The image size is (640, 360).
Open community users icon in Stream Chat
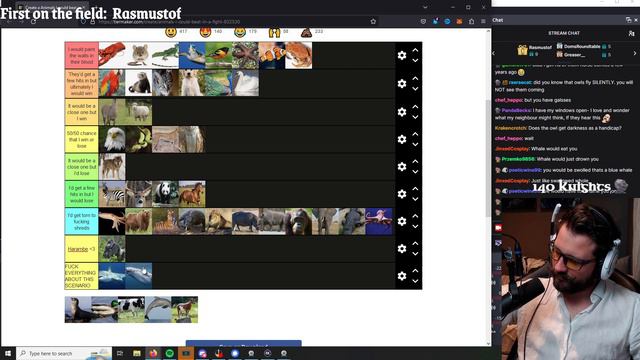(631, 33)
